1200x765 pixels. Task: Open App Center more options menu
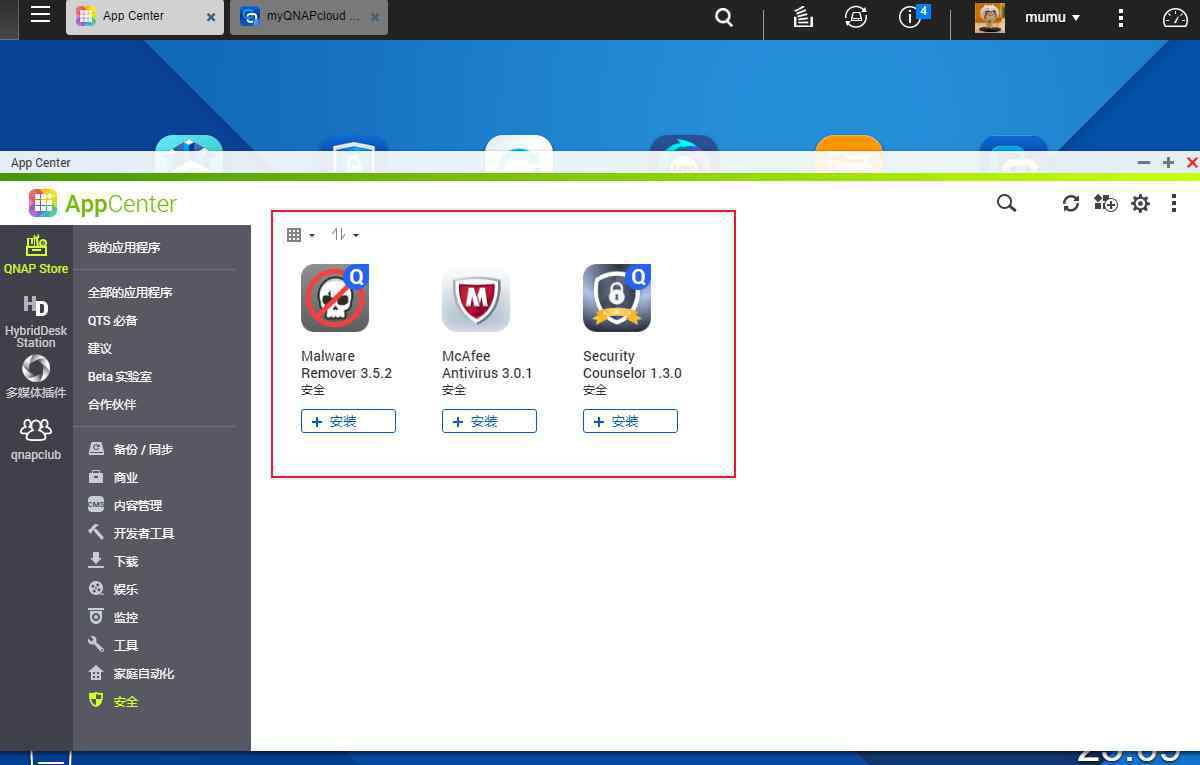[1173, 203]
